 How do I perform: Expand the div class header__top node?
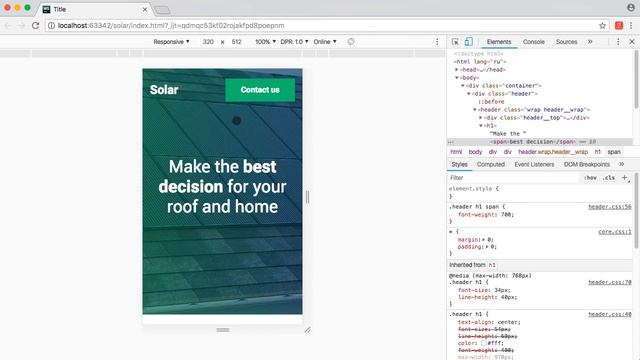tap(481, 118)
